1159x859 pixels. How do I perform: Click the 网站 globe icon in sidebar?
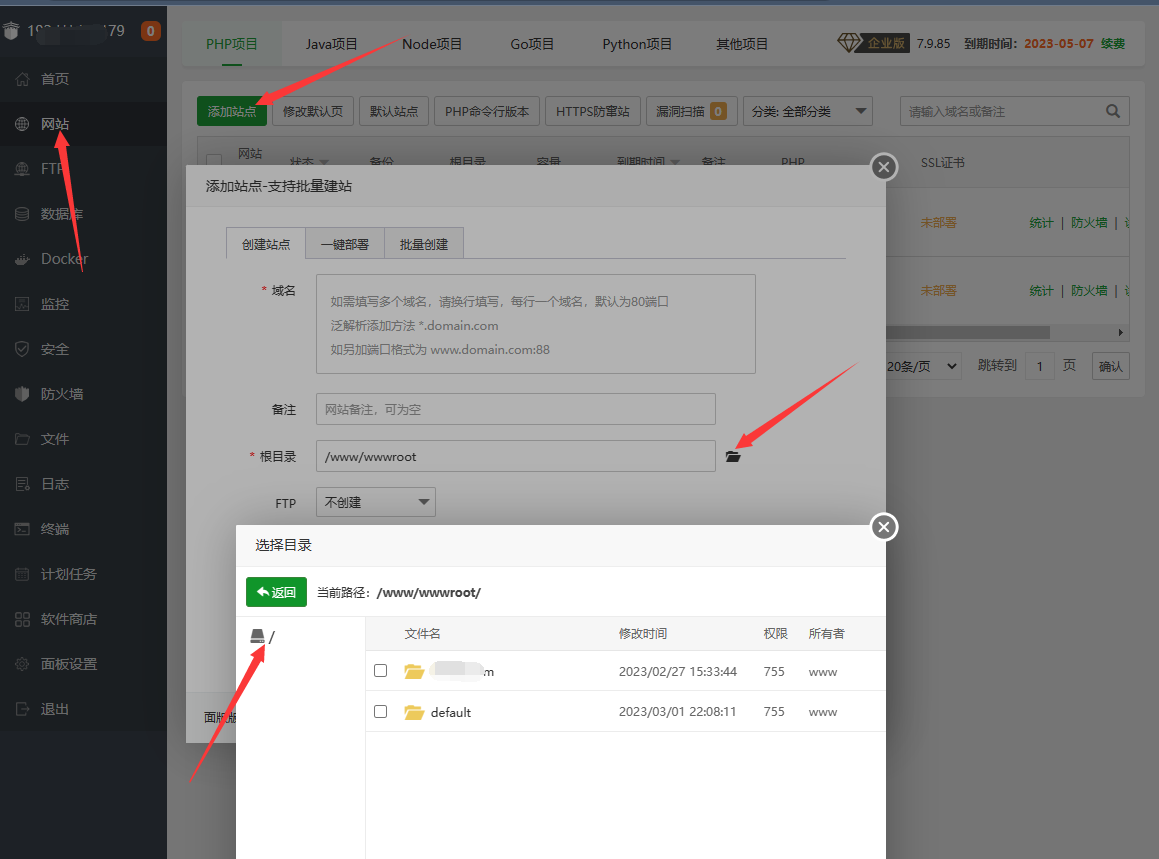pyautogui.click(x=22, y=124)
